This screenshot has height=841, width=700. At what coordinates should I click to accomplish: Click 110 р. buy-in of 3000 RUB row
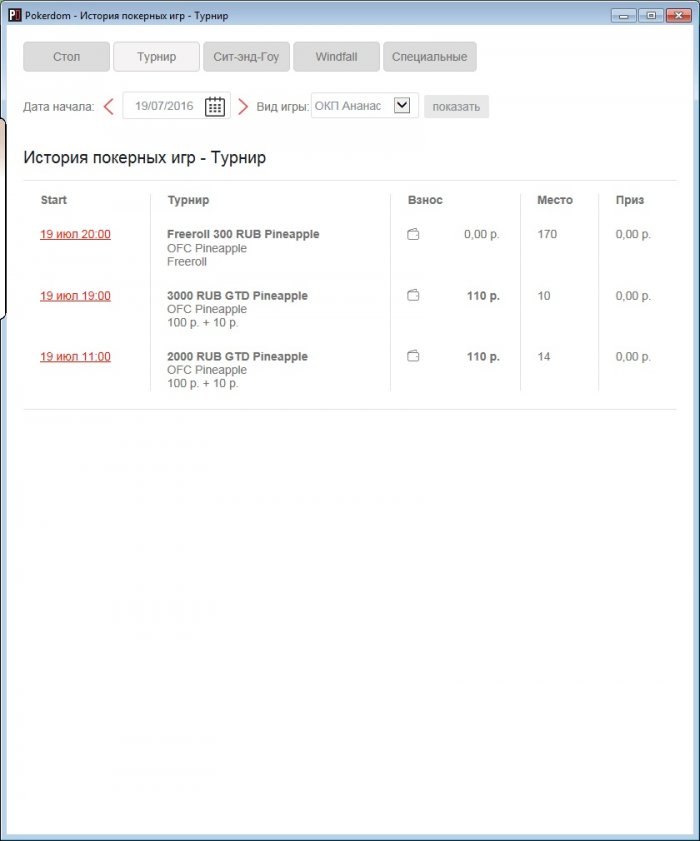[483, 296]
